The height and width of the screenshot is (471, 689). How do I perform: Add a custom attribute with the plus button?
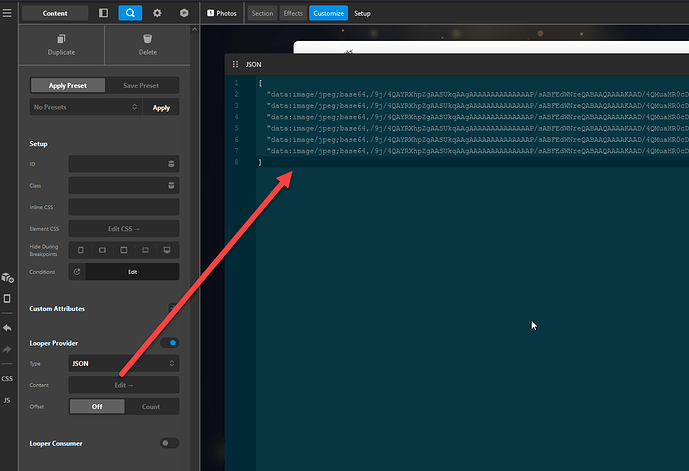click(x=173, y=308)
